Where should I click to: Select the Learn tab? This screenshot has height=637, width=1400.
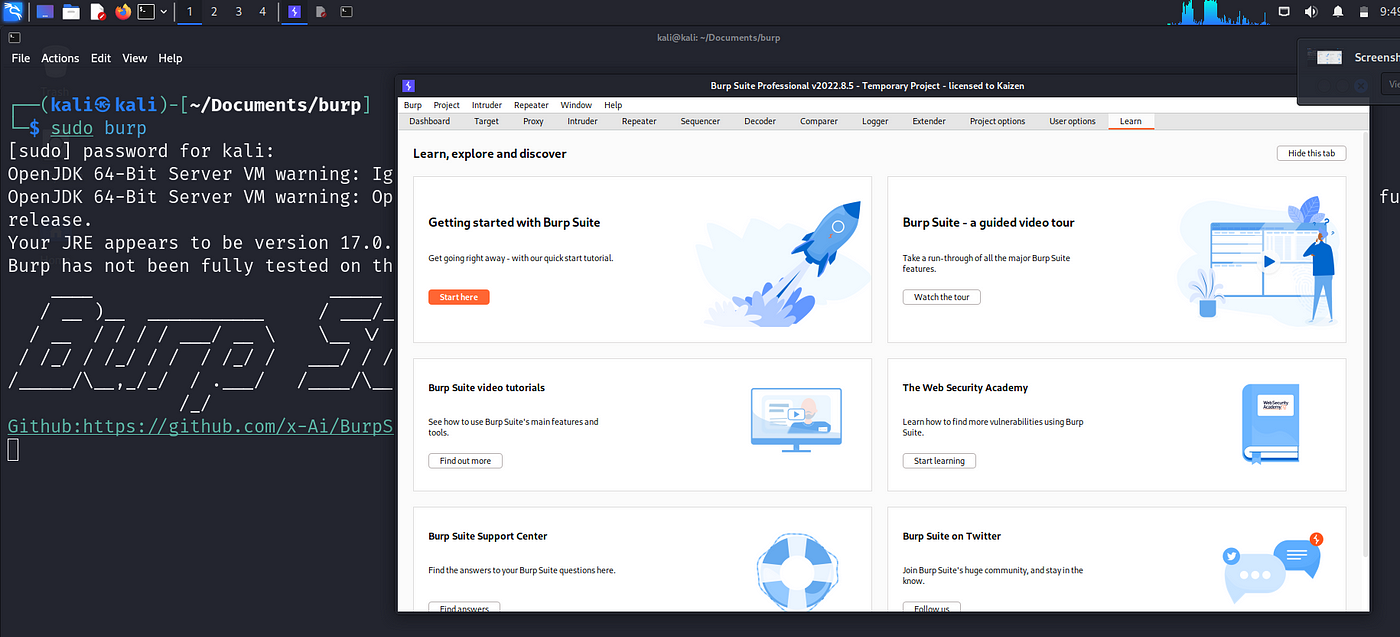coord(1130,121)
